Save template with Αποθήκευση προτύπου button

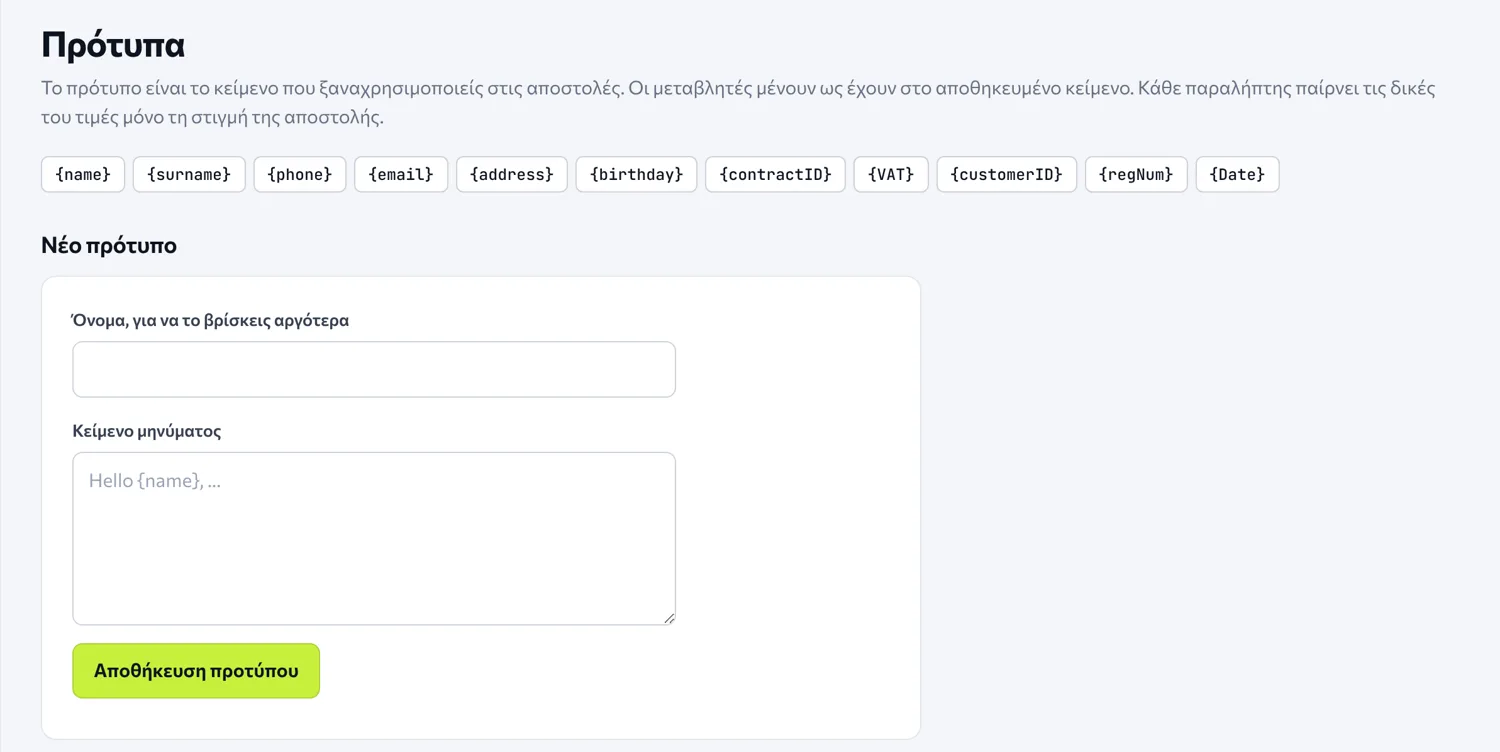point(196,670)
